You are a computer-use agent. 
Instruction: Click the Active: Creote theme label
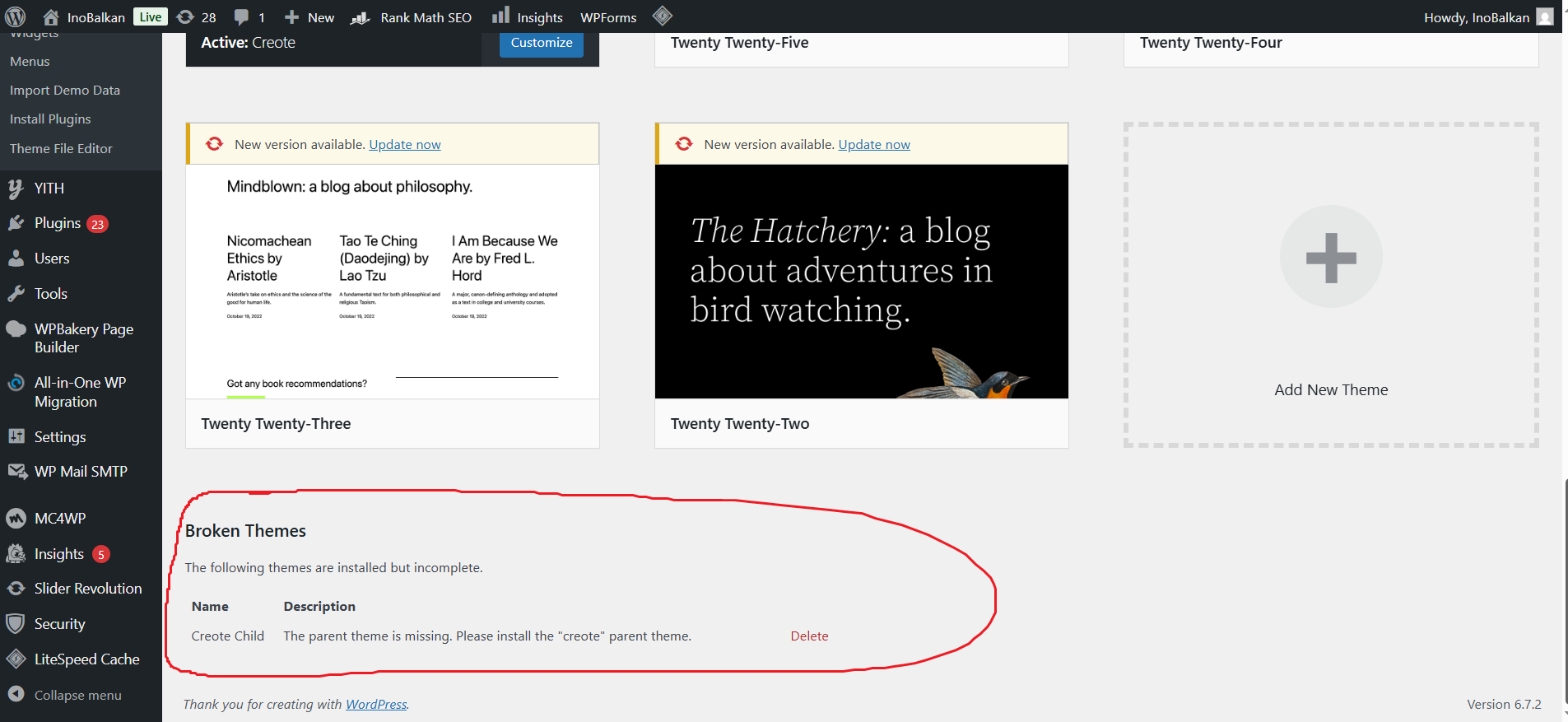click(248, 43)
